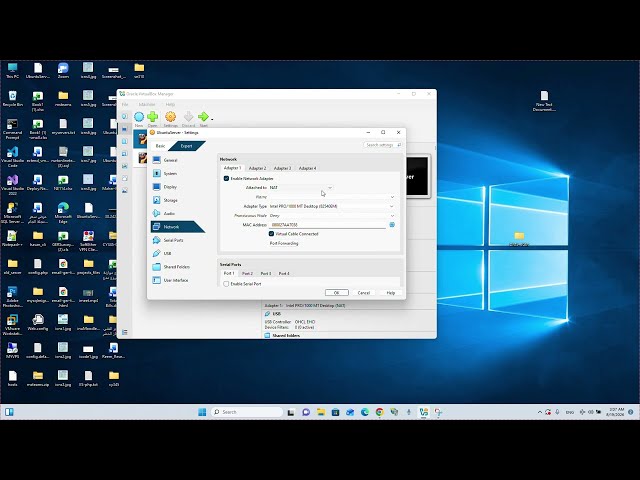Switch to serial Port 3 tab
This screenshot has width=640, height=480.
point(266,273)
